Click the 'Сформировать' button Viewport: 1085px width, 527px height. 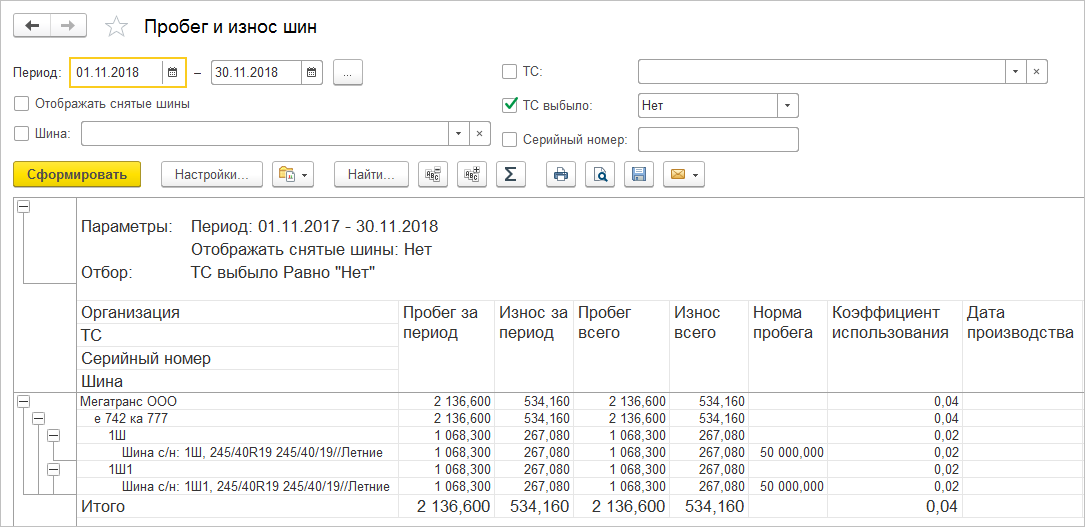77,174
